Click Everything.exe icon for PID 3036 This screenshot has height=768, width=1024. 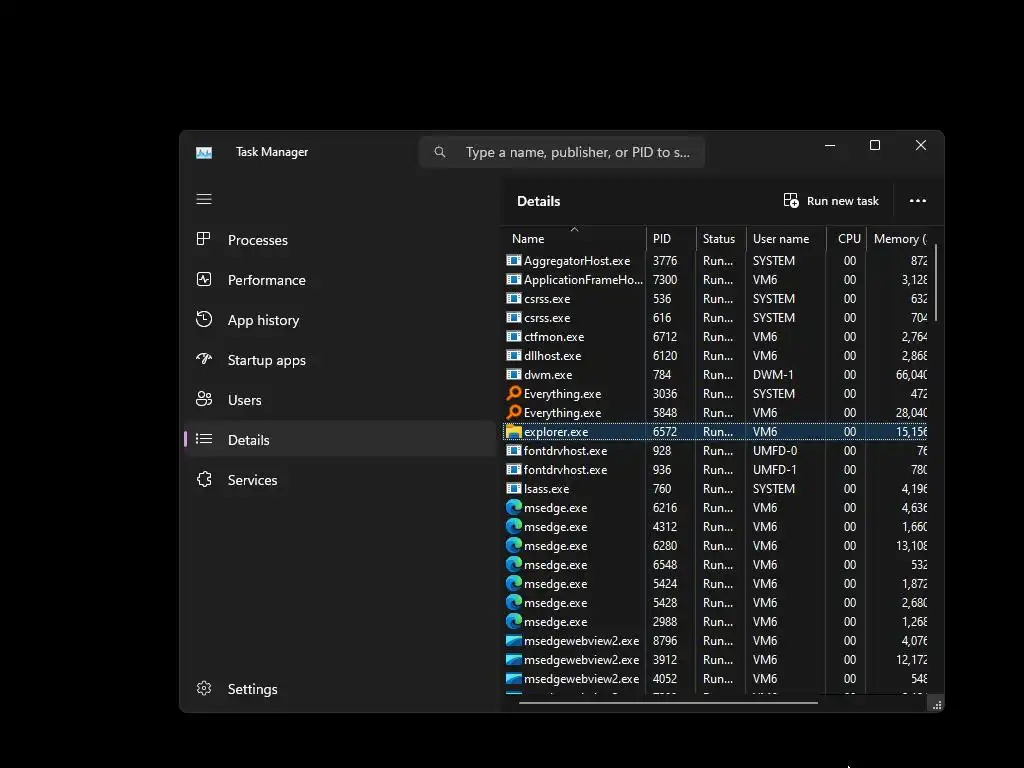tap(514, 393)
